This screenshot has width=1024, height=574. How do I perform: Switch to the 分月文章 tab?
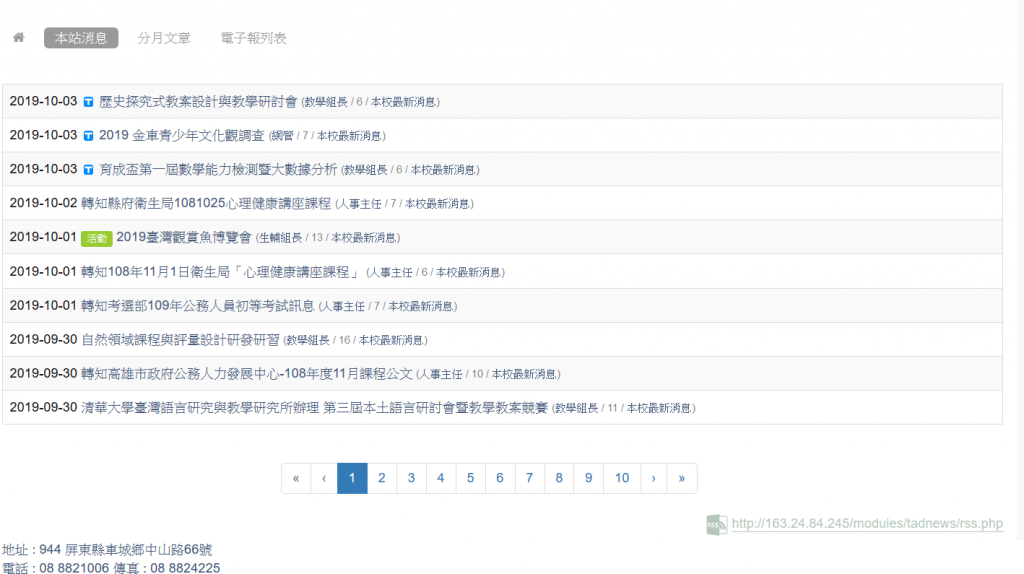pyautogui.click(x=164, y=38)
